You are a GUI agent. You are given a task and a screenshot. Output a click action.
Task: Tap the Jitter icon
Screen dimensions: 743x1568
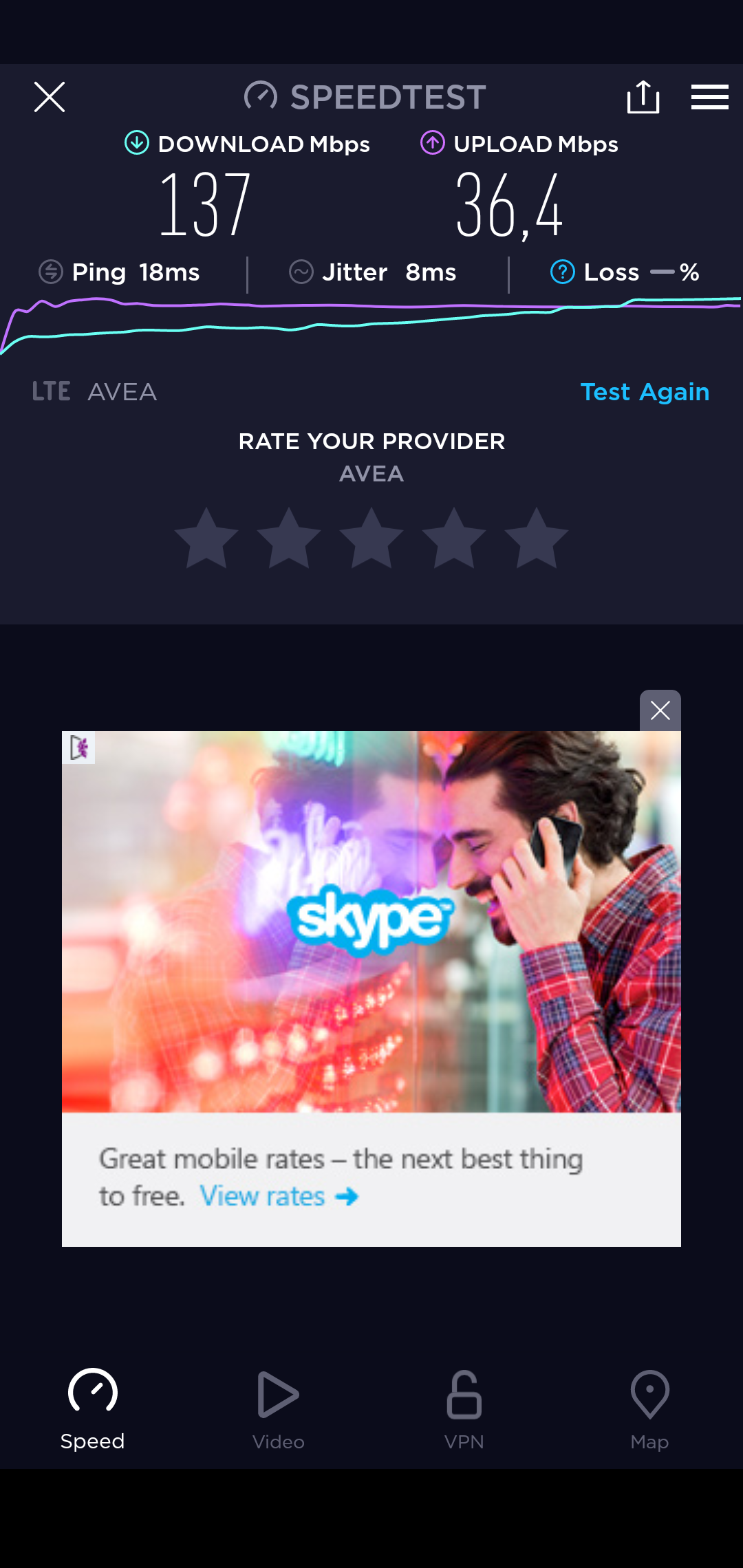(301, 272)
